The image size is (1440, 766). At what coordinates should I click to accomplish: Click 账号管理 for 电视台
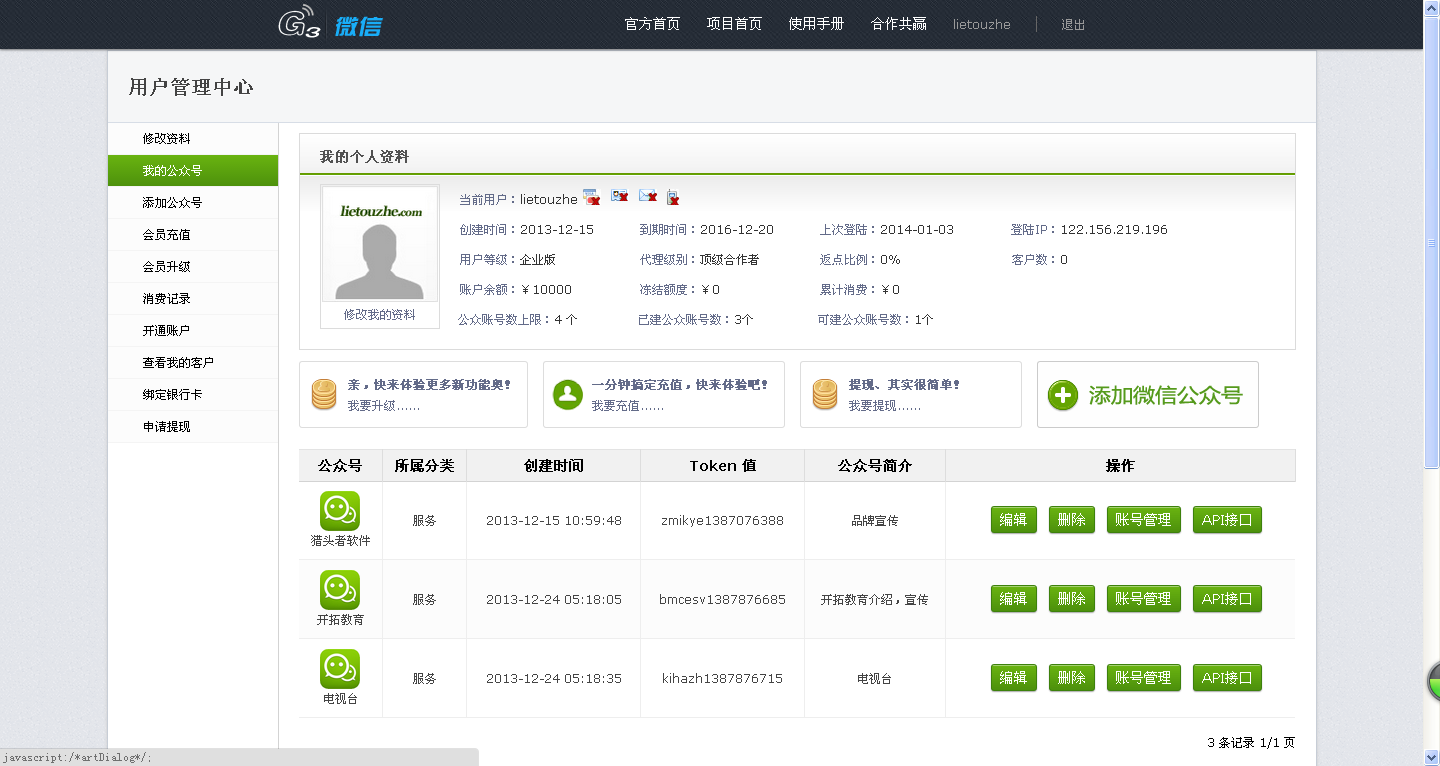click(x=1144, y=678)
